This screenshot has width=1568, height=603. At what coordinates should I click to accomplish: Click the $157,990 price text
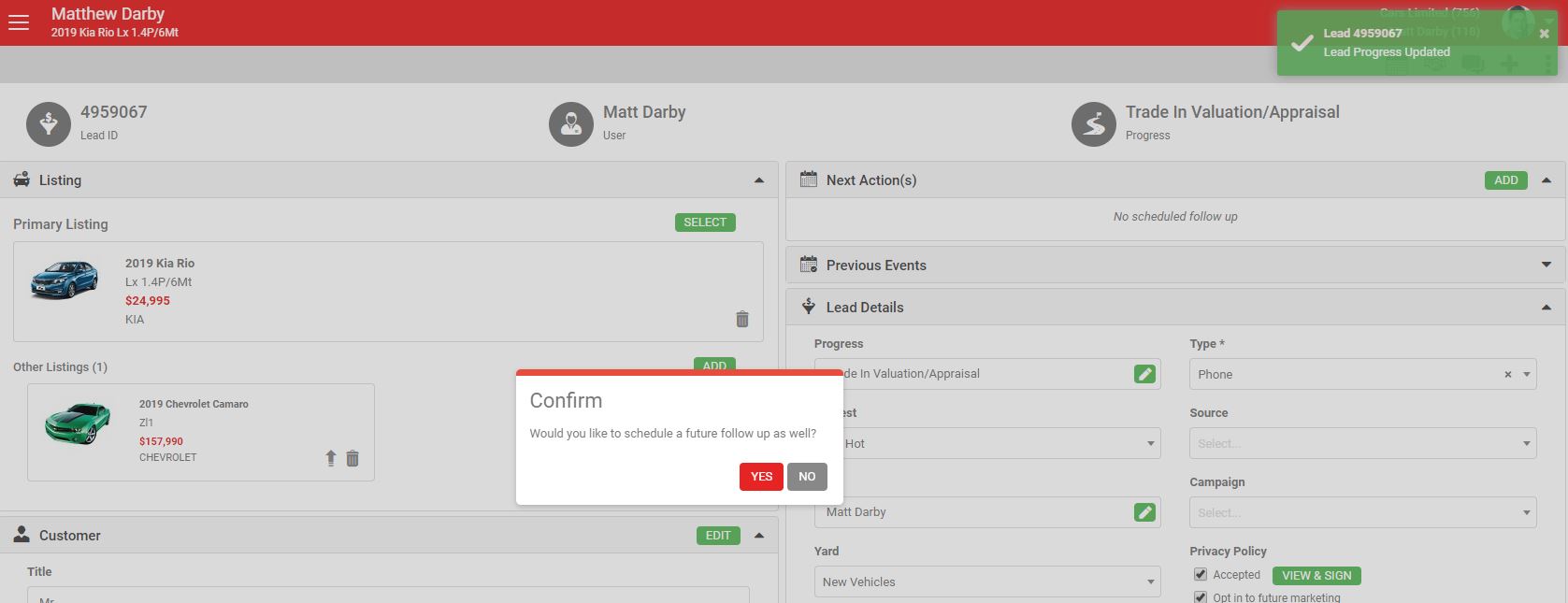click(x=161, y=441)
